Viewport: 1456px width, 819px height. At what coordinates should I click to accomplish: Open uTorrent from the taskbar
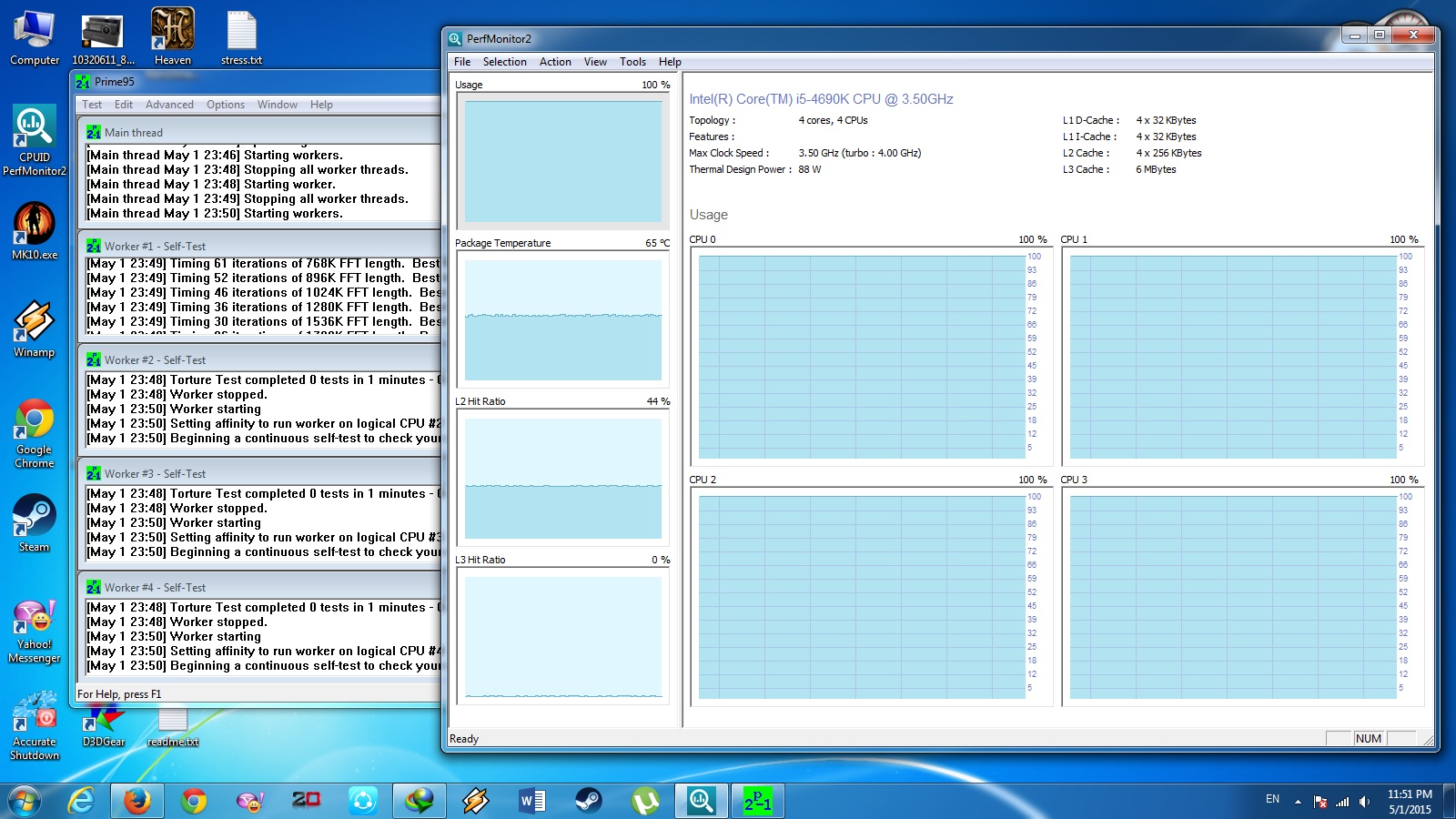[x=645, y=801]
